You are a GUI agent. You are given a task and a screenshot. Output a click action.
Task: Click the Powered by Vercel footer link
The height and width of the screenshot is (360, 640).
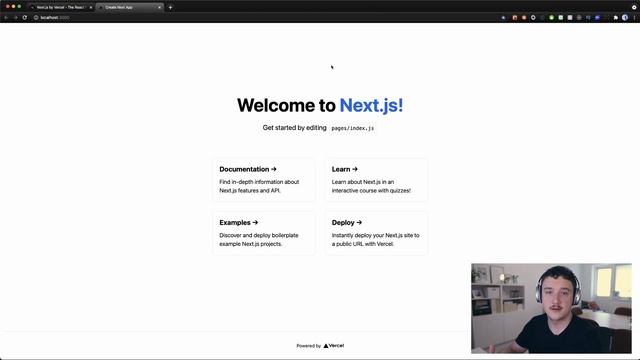[x=320, y=346]
